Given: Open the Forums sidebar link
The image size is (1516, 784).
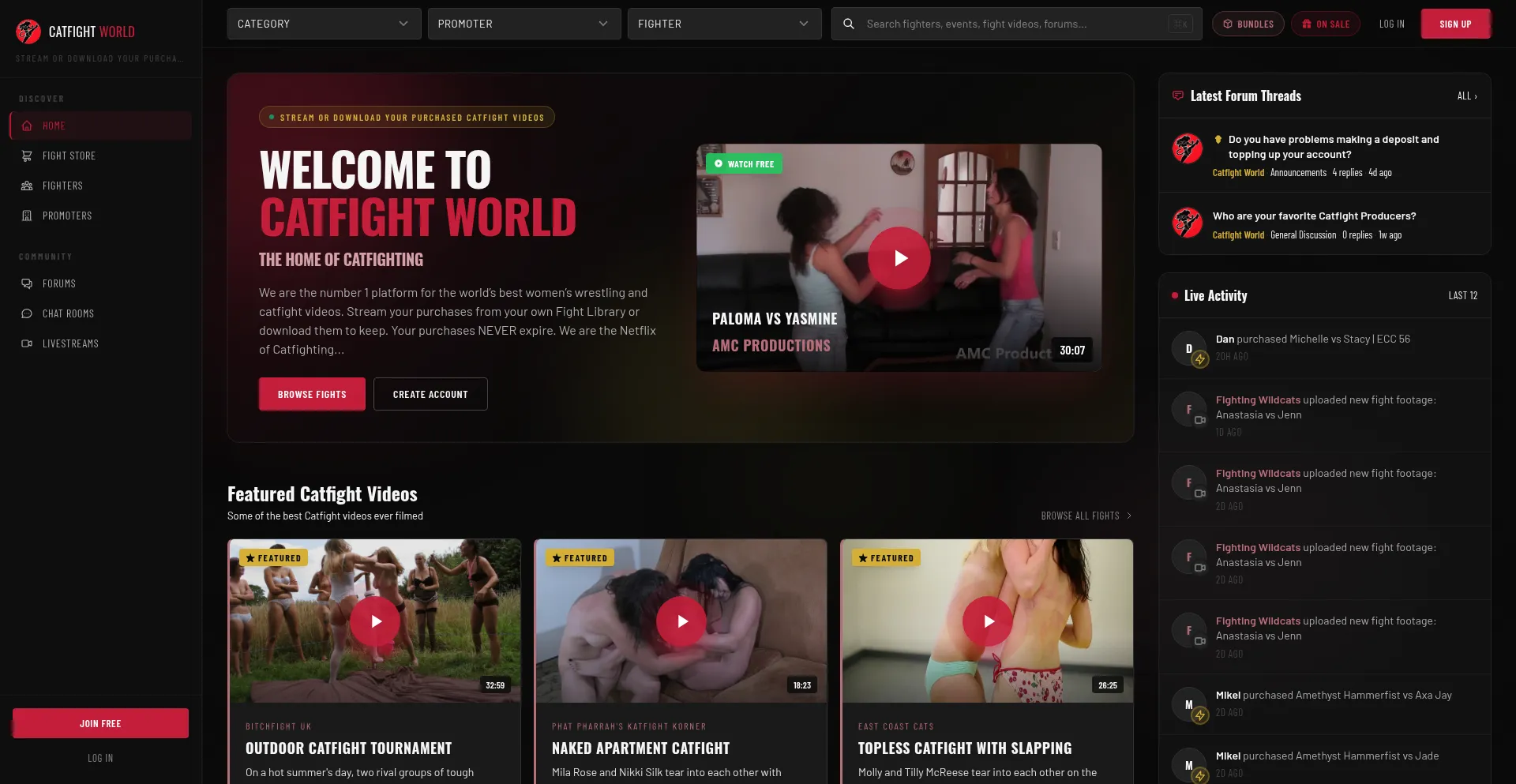Looking at the screenshot, I should (100, 283).
